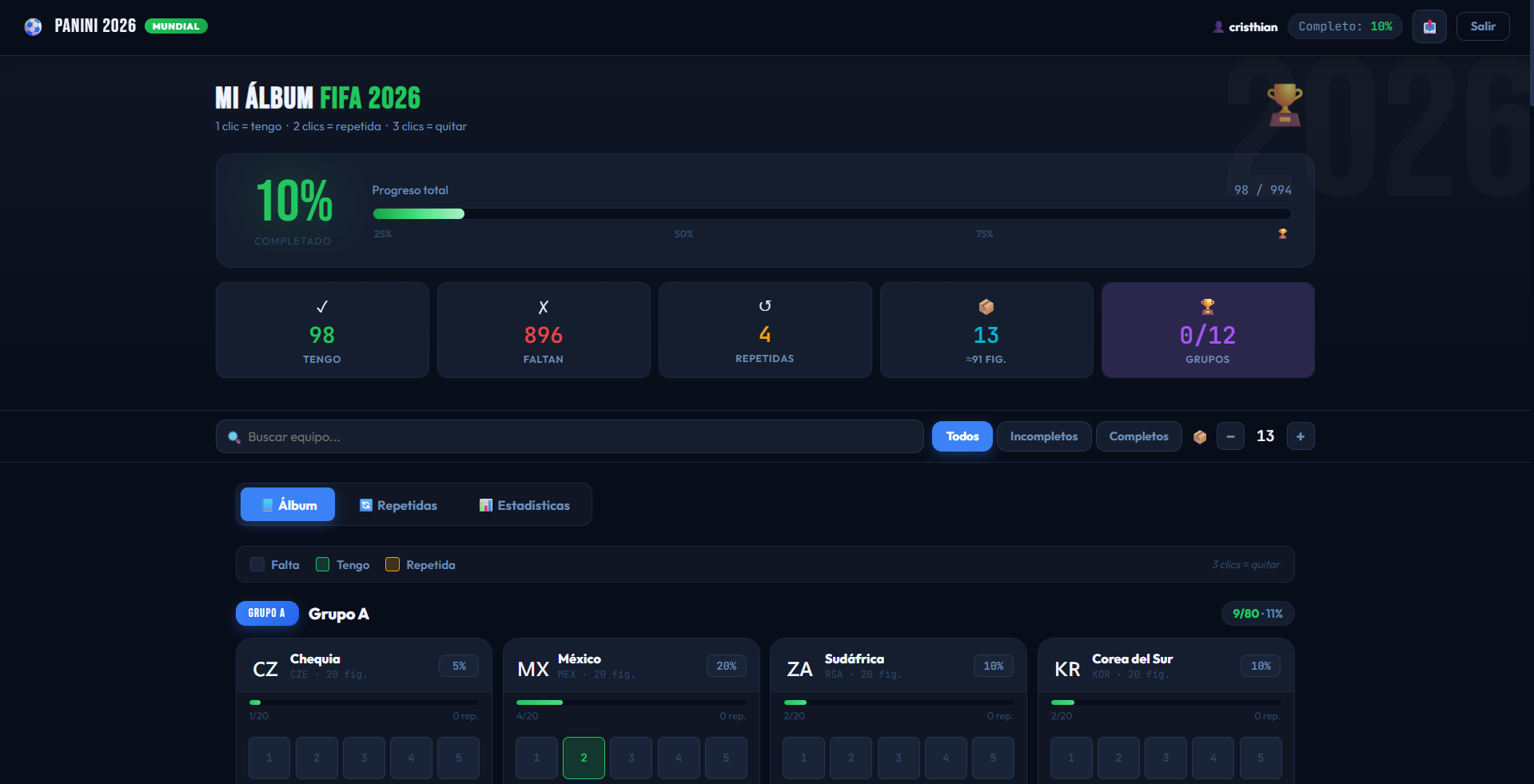
Task: Open the export tray icon button
Action: click(x=1429, y=26)
